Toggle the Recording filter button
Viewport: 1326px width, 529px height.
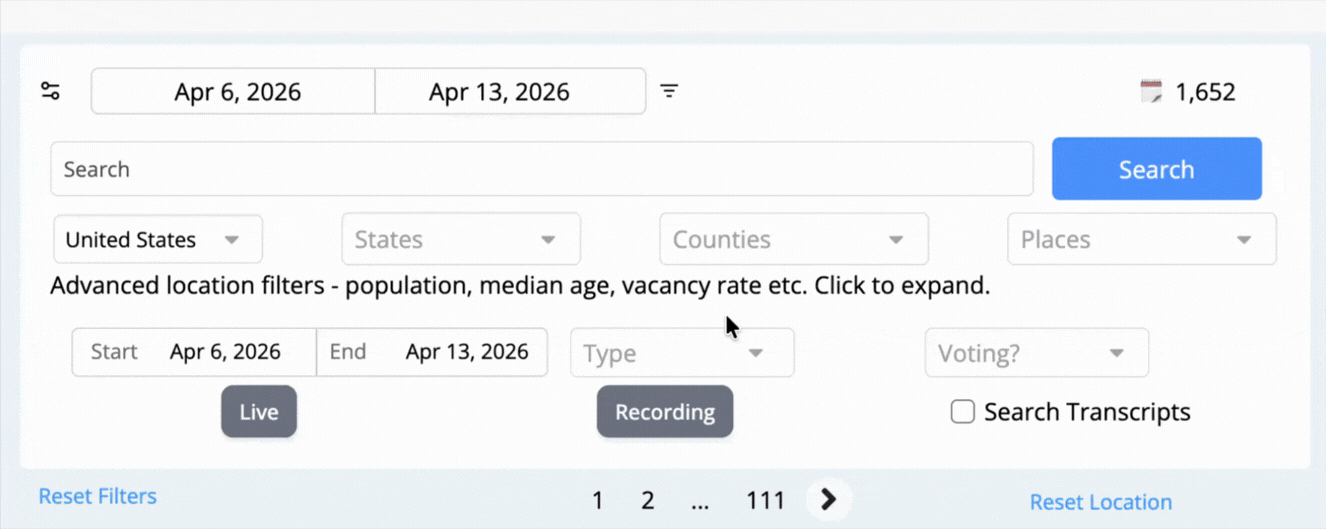[x=665, y=412]
